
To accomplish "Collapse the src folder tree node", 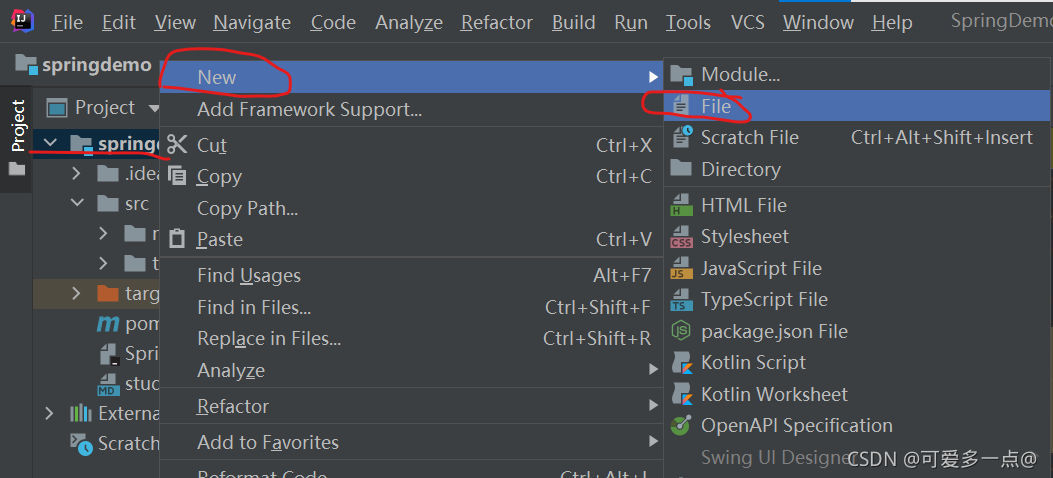I will [x=77, y=204].
